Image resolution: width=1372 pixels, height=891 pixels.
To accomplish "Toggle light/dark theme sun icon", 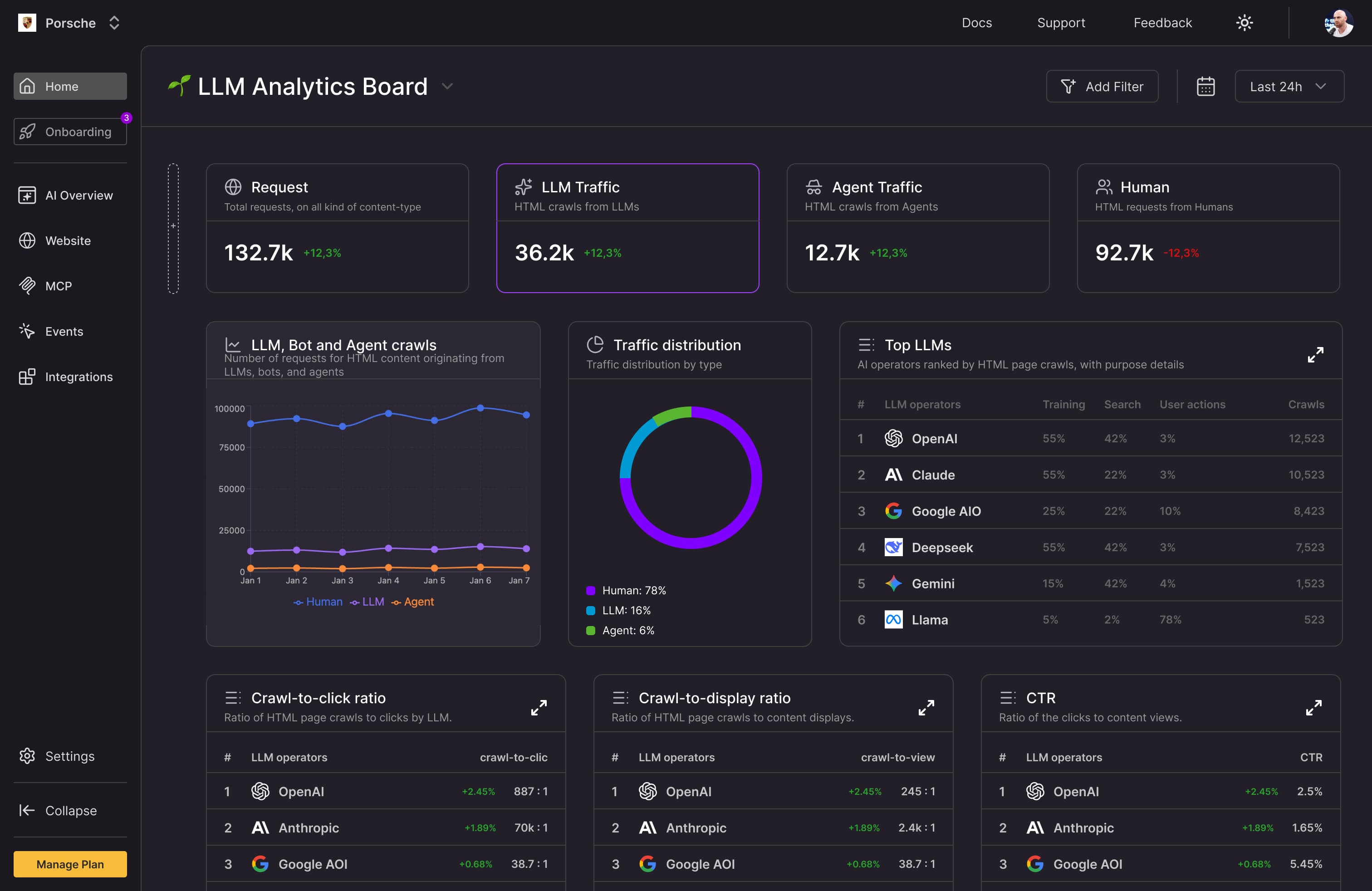I will (1244, 23).
